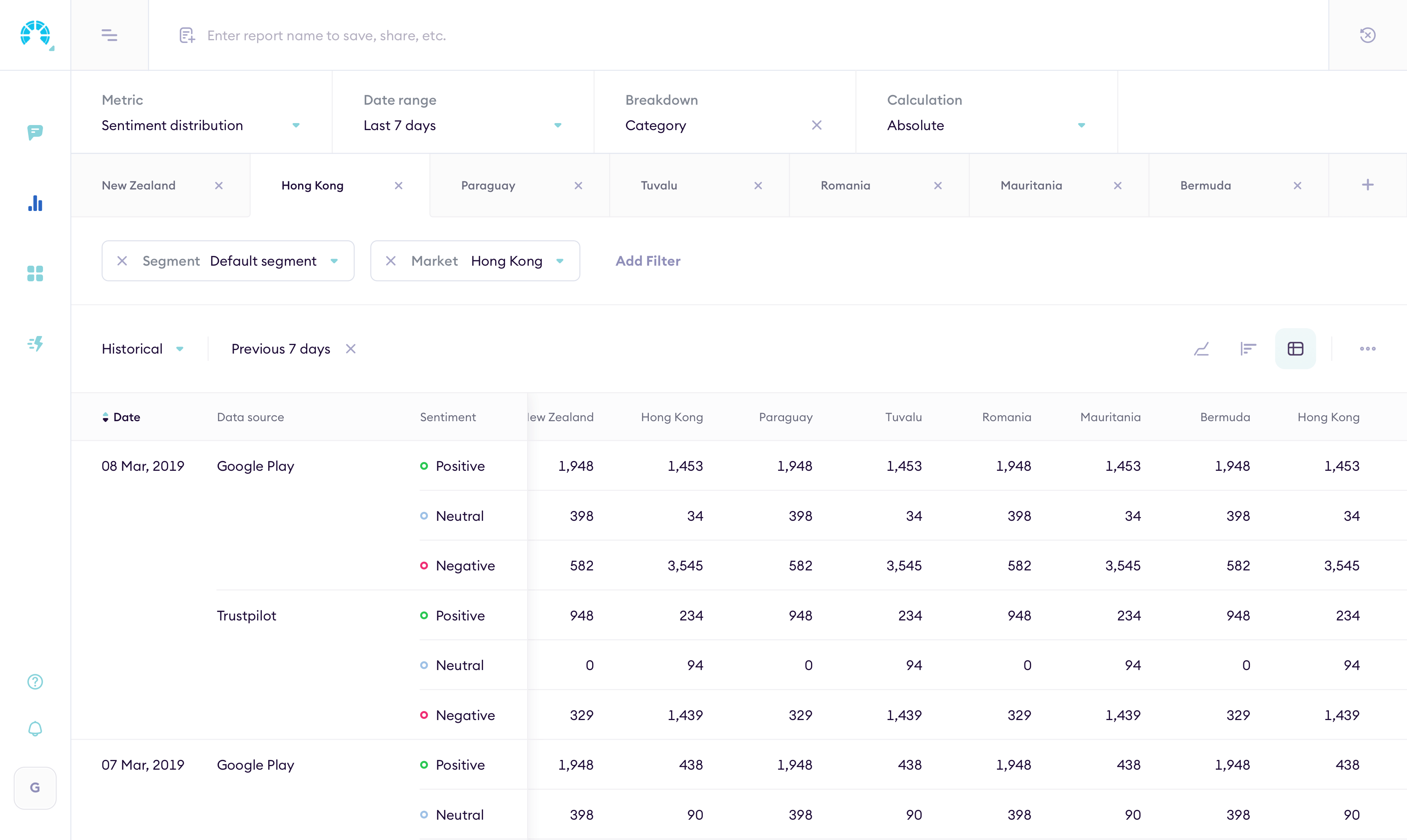Open the automations lightning sidebar icon
1407x840 pixels.
[x=35, y=343]
